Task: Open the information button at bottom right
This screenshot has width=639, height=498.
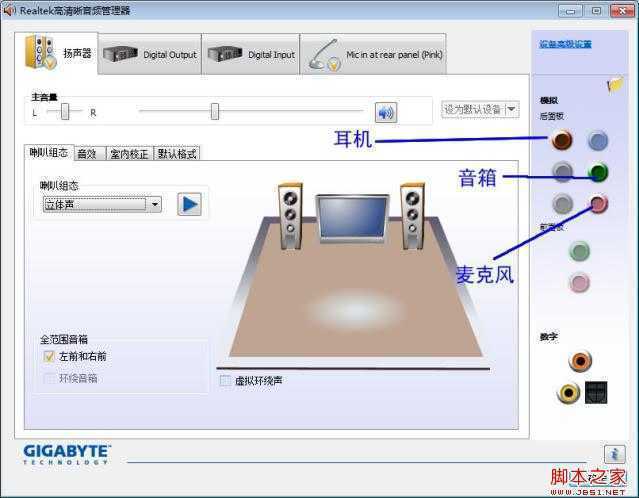Action: (615, 454)
